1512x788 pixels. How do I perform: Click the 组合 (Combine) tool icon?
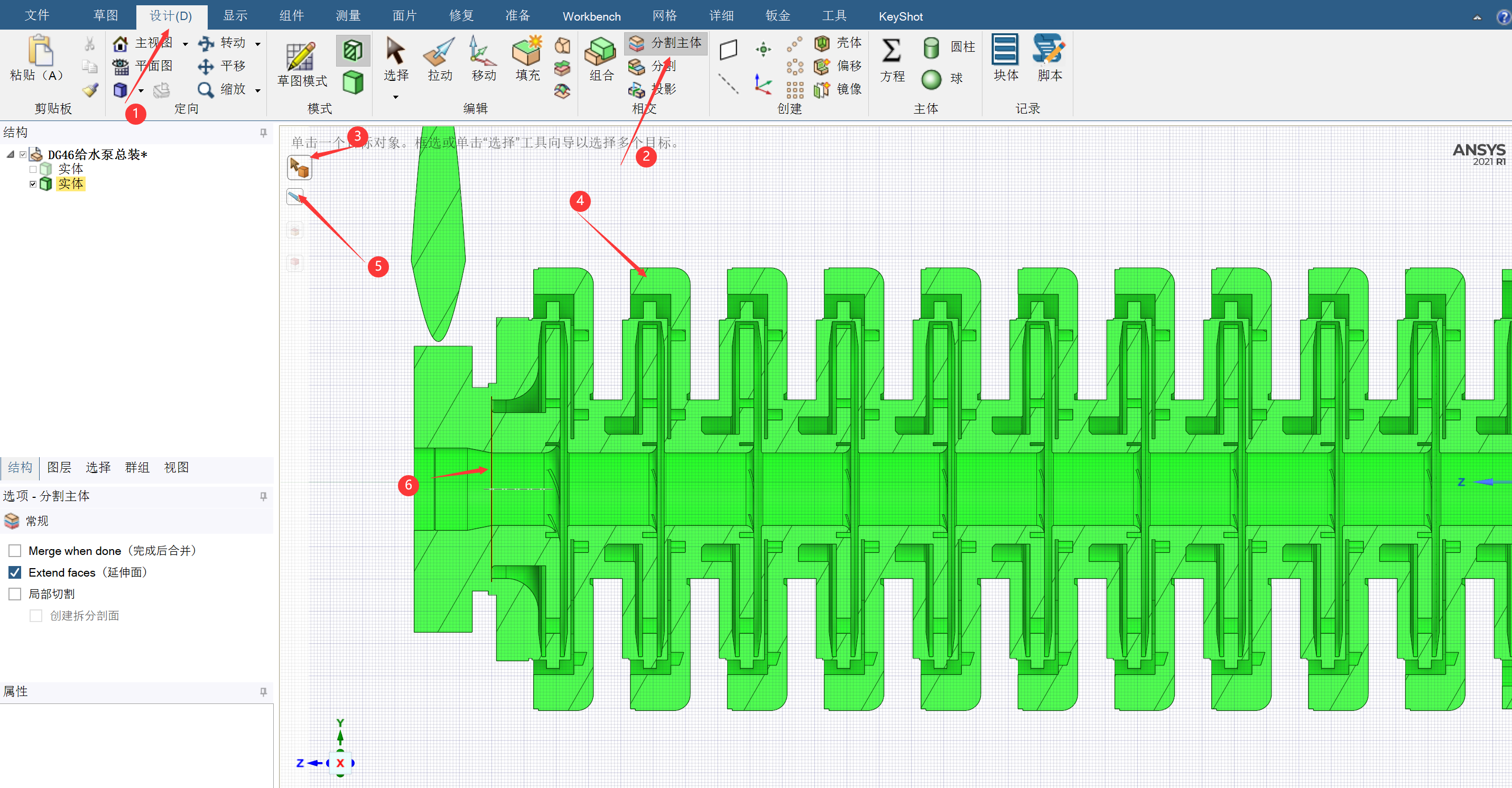[600, 52]
